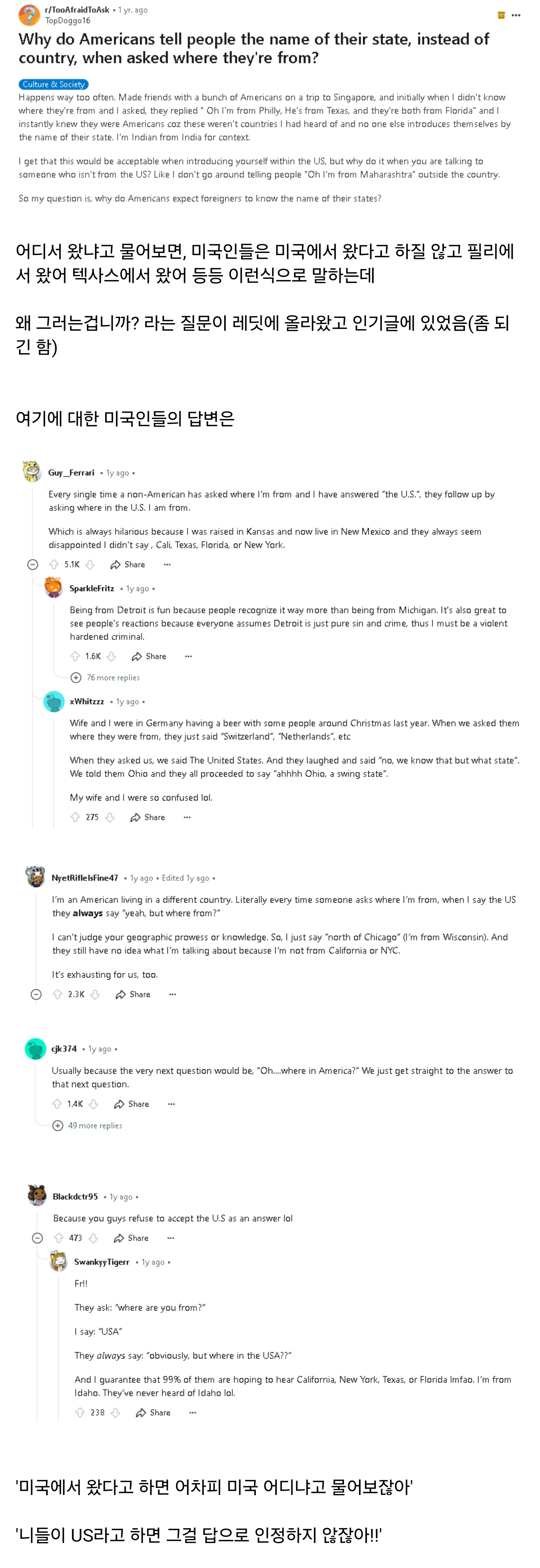Open post options three-dot menu at top
Image resolution: width=540 pixels, height=1568 pixels.
[516, 15]
